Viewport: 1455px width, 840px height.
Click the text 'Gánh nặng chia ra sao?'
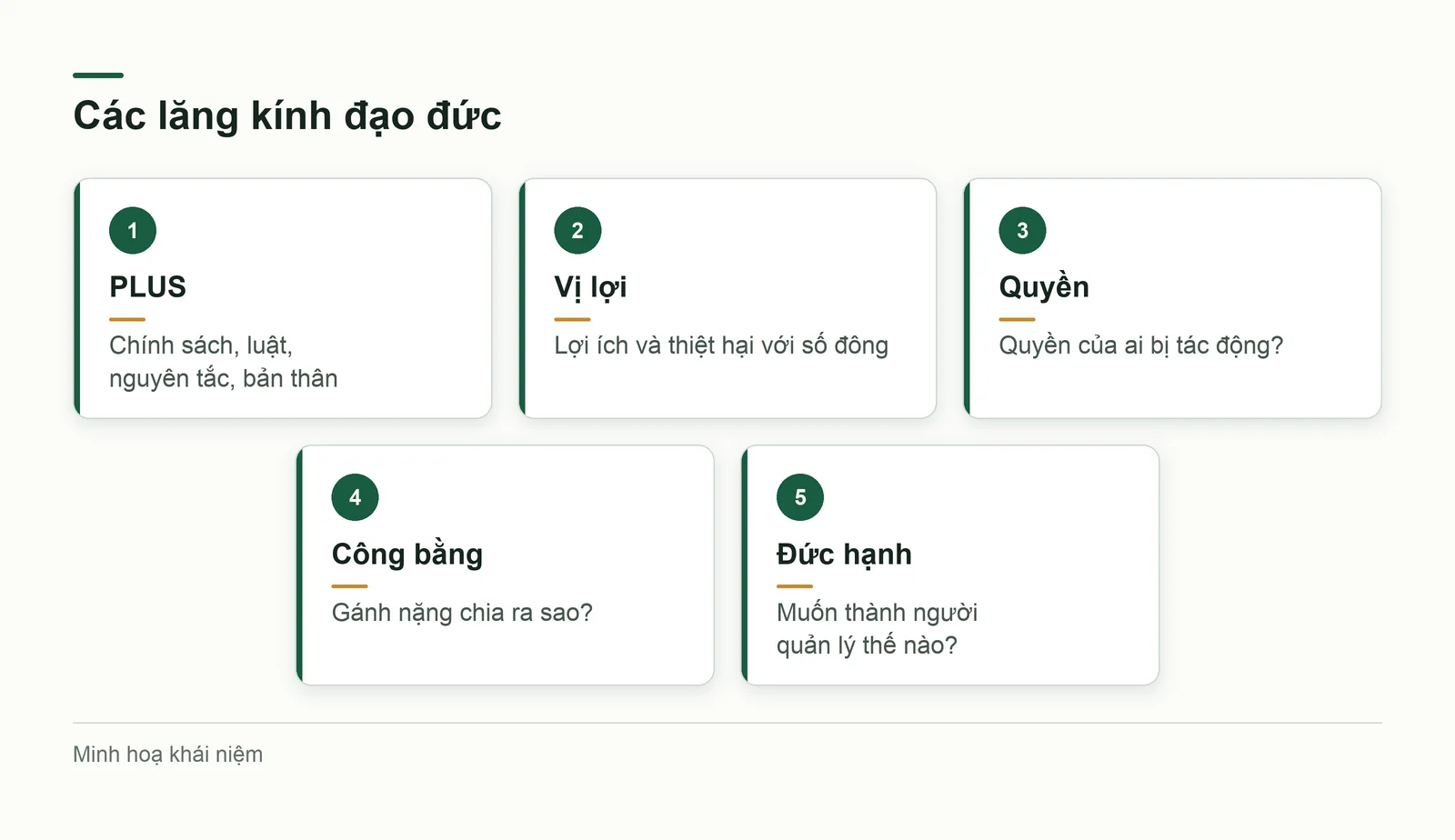tap(462, 613)
